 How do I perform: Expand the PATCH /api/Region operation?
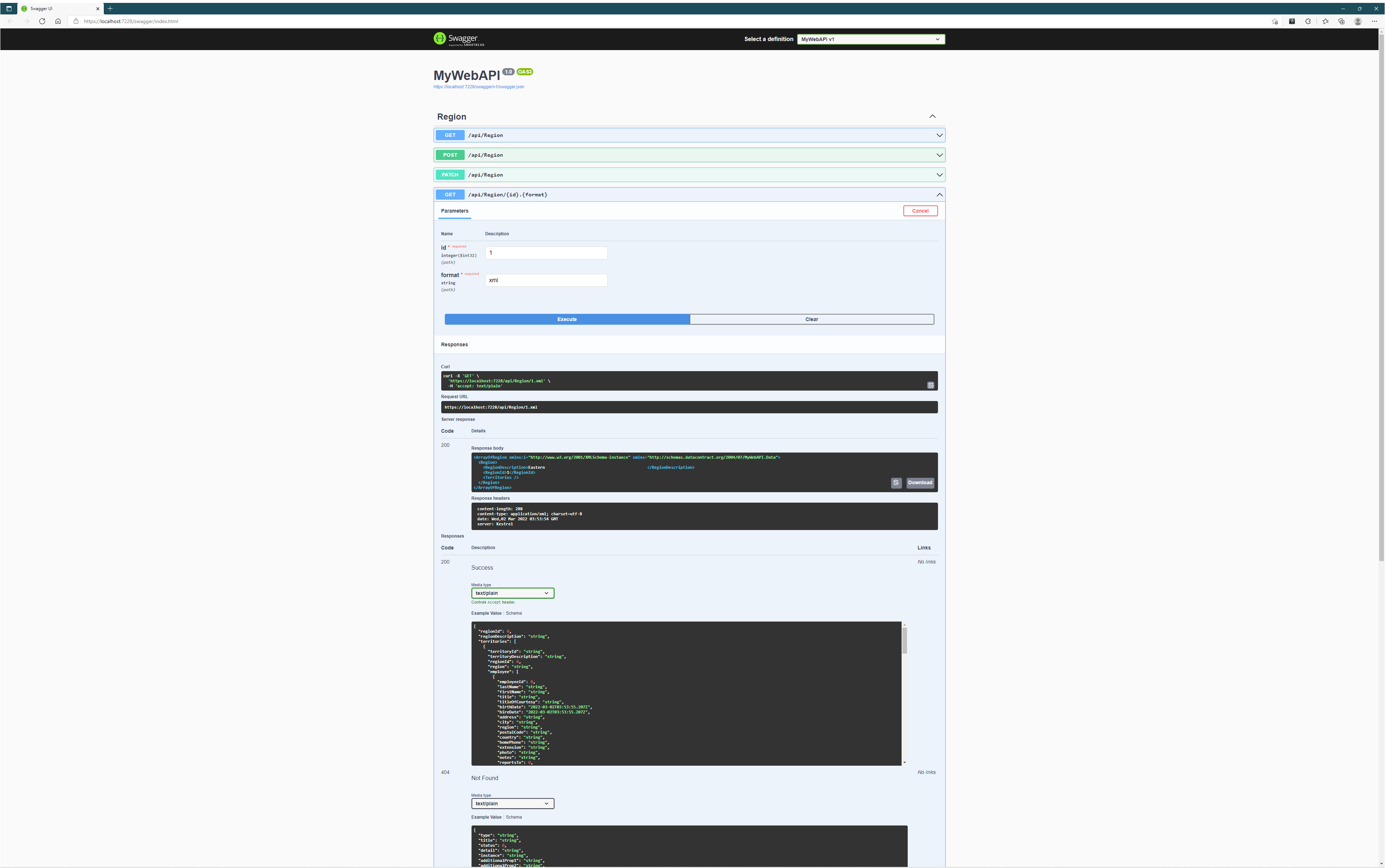point(689,174)
